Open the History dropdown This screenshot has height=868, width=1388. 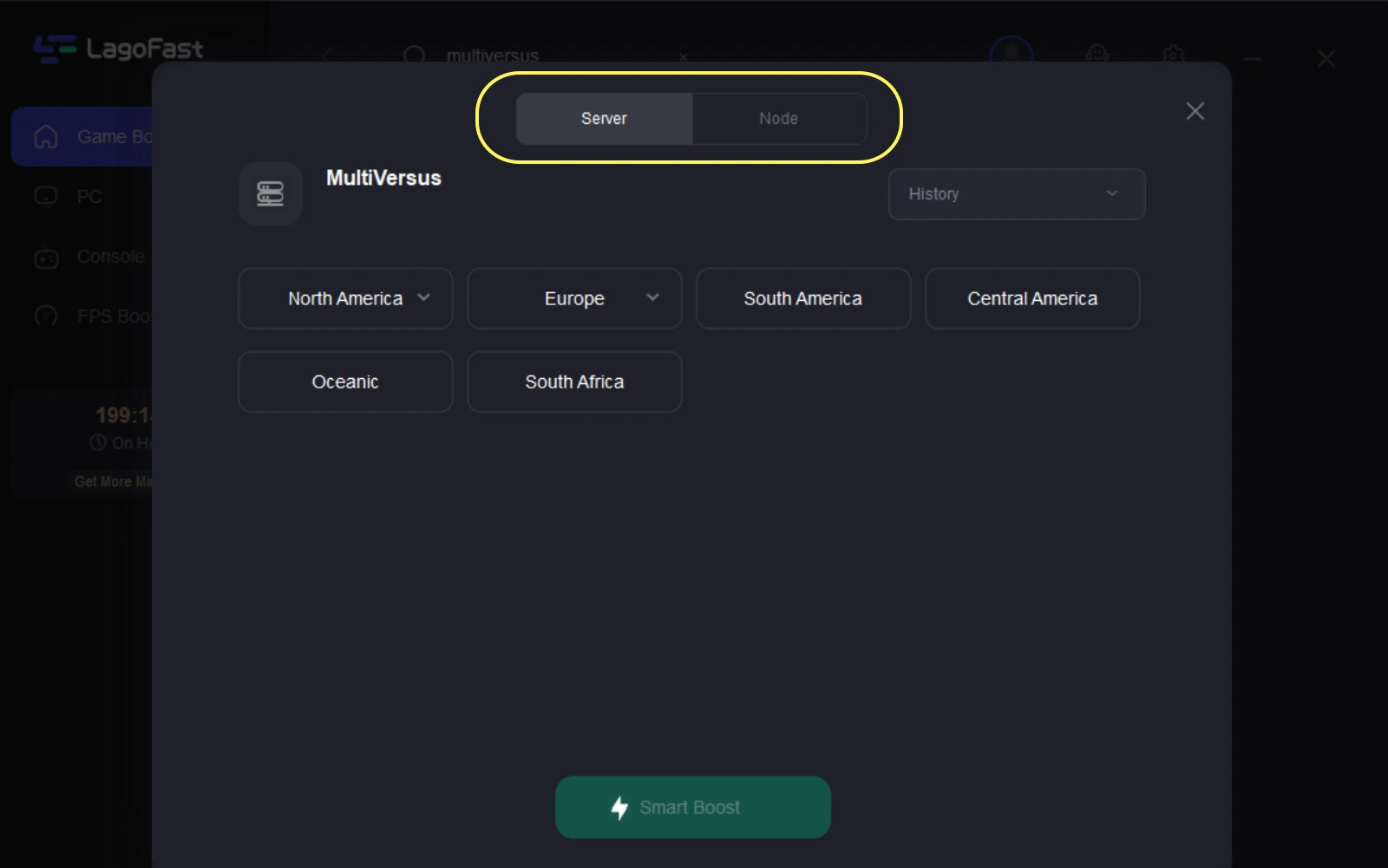tap(1016, 194)
